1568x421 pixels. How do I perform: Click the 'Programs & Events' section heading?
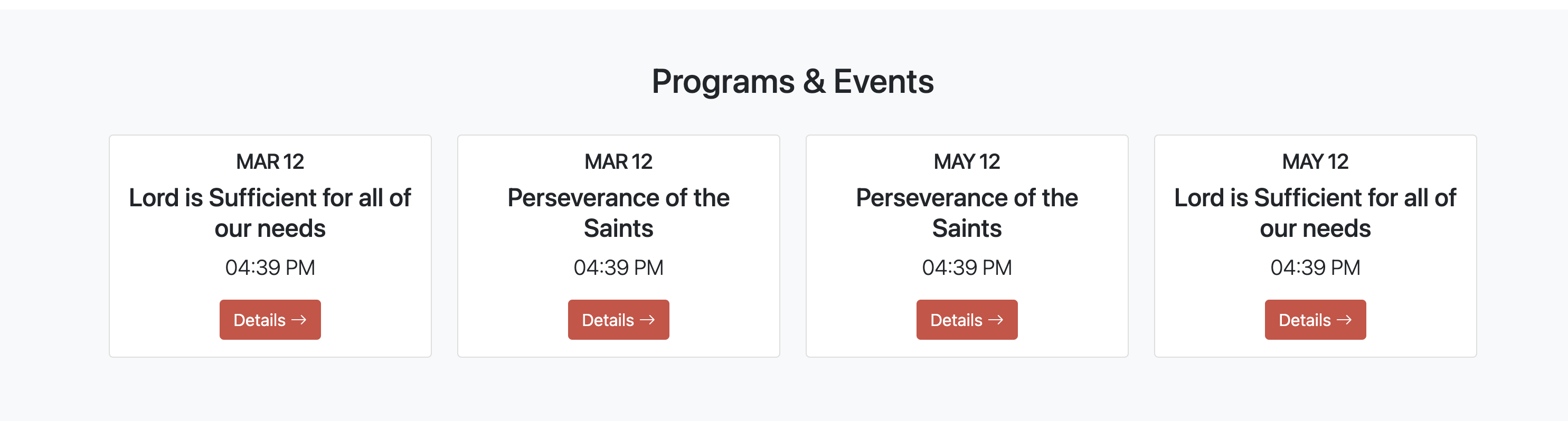(792, 82)
